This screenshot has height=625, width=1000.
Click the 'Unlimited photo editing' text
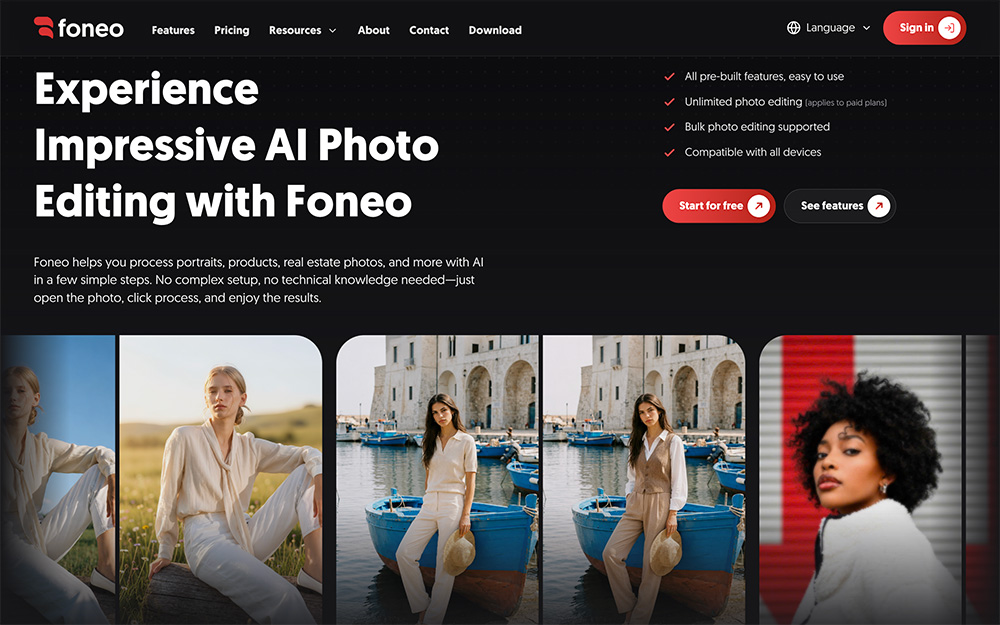click(x=743, y=102)
